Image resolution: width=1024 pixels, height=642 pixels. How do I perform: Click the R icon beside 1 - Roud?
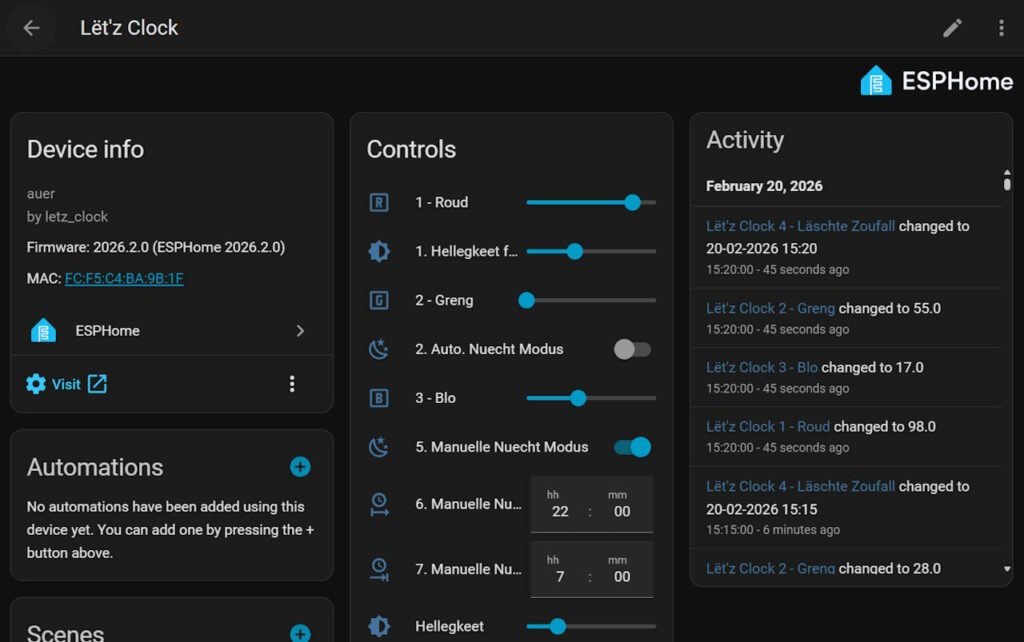pyautogui.click(x=379, y=202)
